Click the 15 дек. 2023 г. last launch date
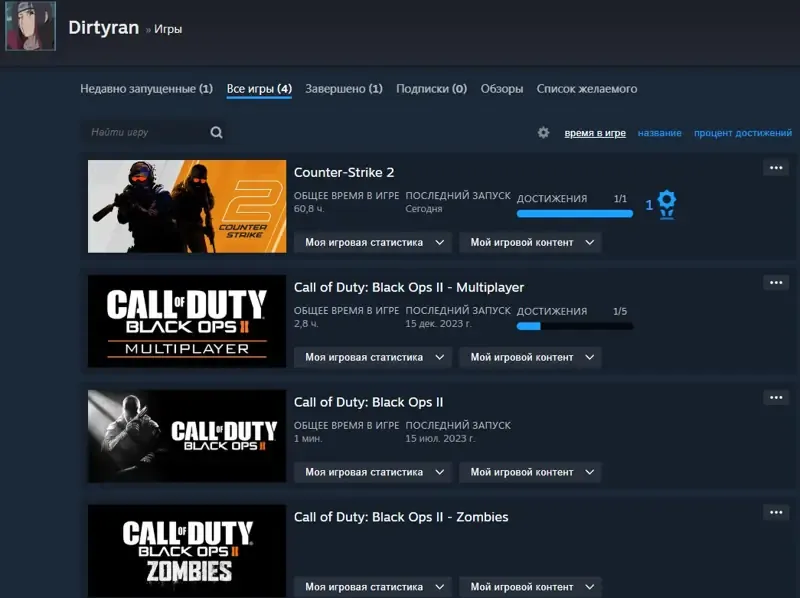Image resolution: width=800 pixels, height=598 pixels. pos(438,323)
